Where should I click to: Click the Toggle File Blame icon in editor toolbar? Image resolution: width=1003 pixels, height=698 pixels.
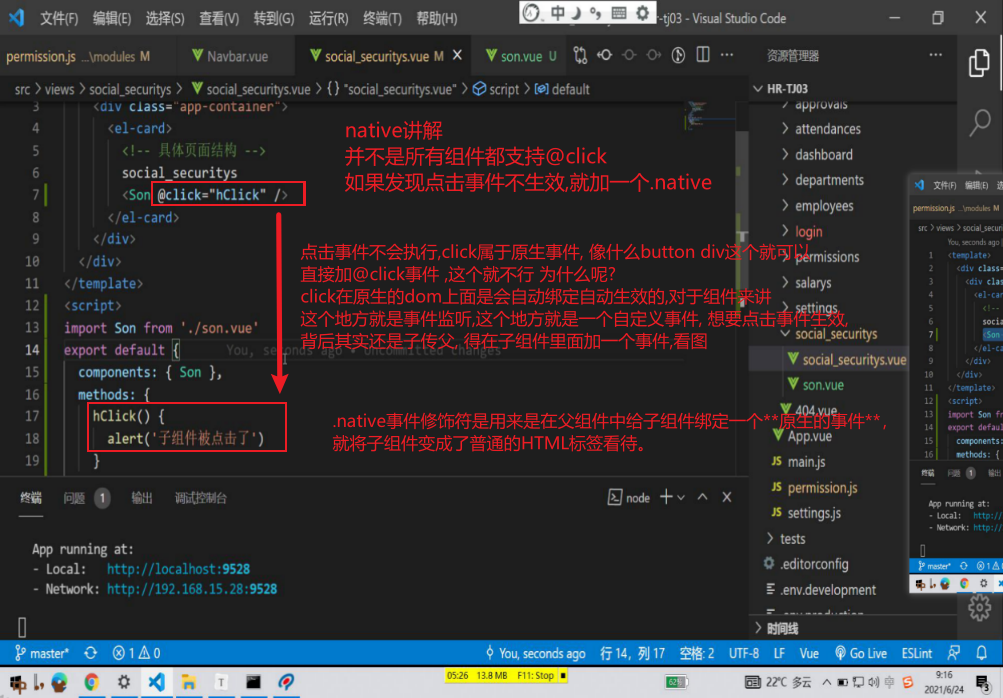(678, 56)
